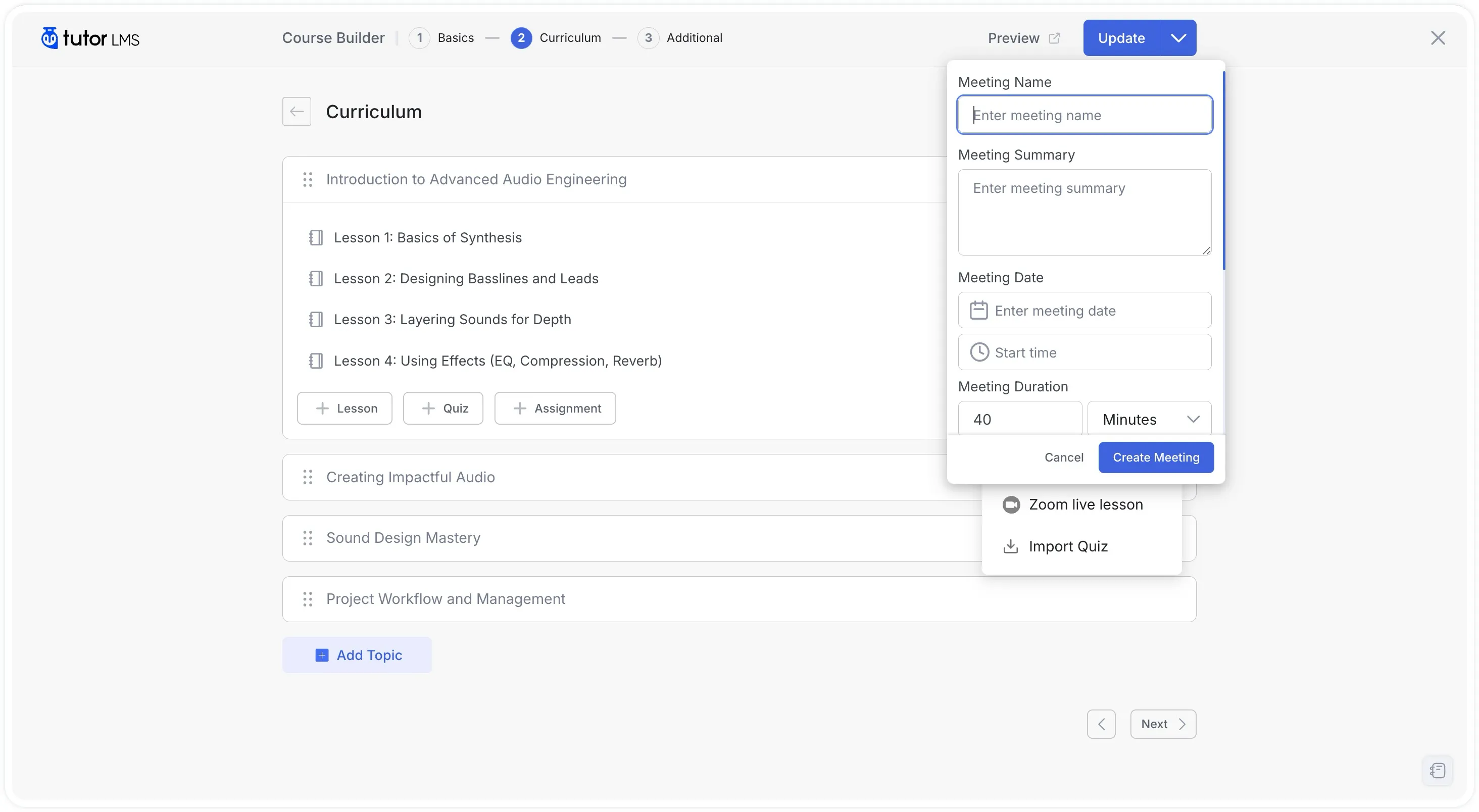
Task: Expand the Project Workflow and Management topic
Action: (739, 599)
